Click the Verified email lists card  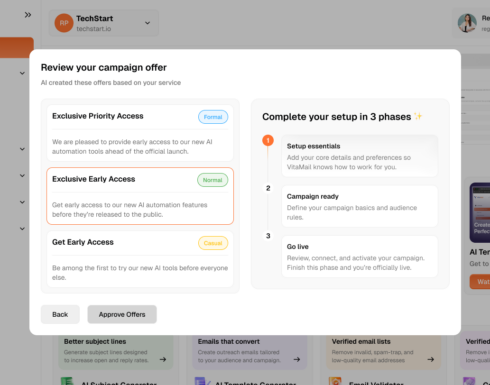pyautogui.click(x=384, y=352)
